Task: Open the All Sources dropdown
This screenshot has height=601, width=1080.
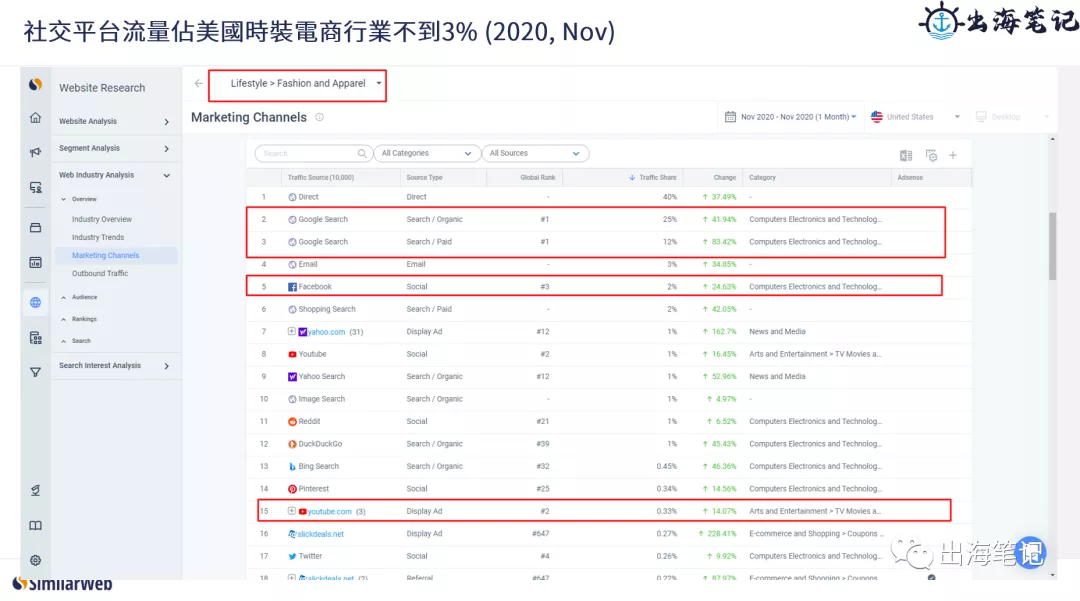Action: pos(535,154)
